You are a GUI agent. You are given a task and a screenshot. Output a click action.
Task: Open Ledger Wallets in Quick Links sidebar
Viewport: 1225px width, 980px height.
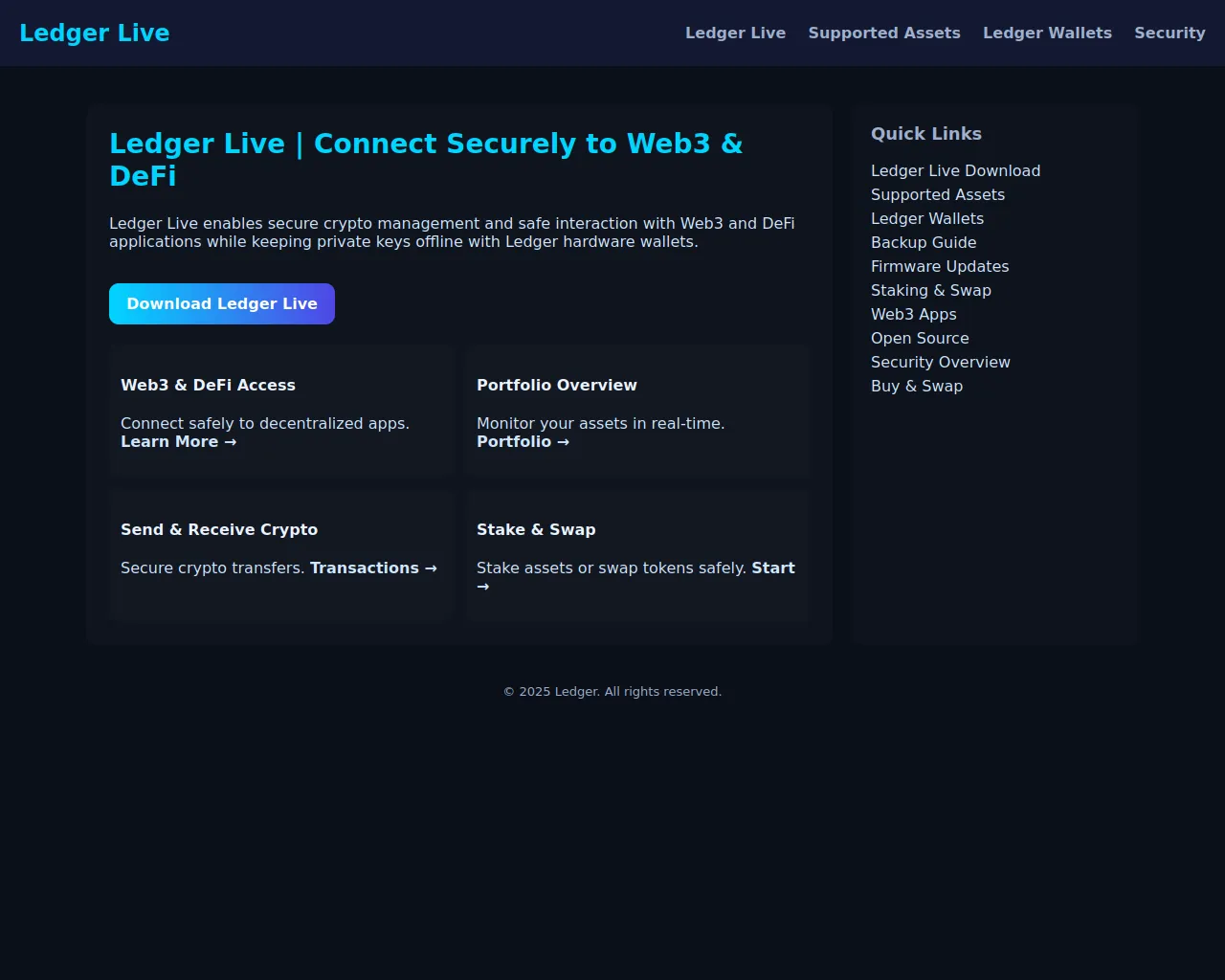pyautogui.click(x=927, y=218)
